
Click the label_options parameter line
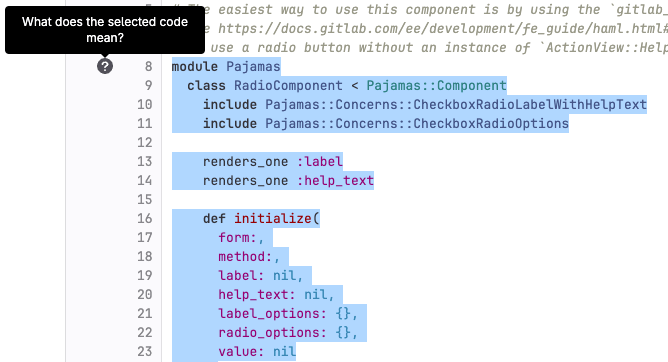point(288,313)
